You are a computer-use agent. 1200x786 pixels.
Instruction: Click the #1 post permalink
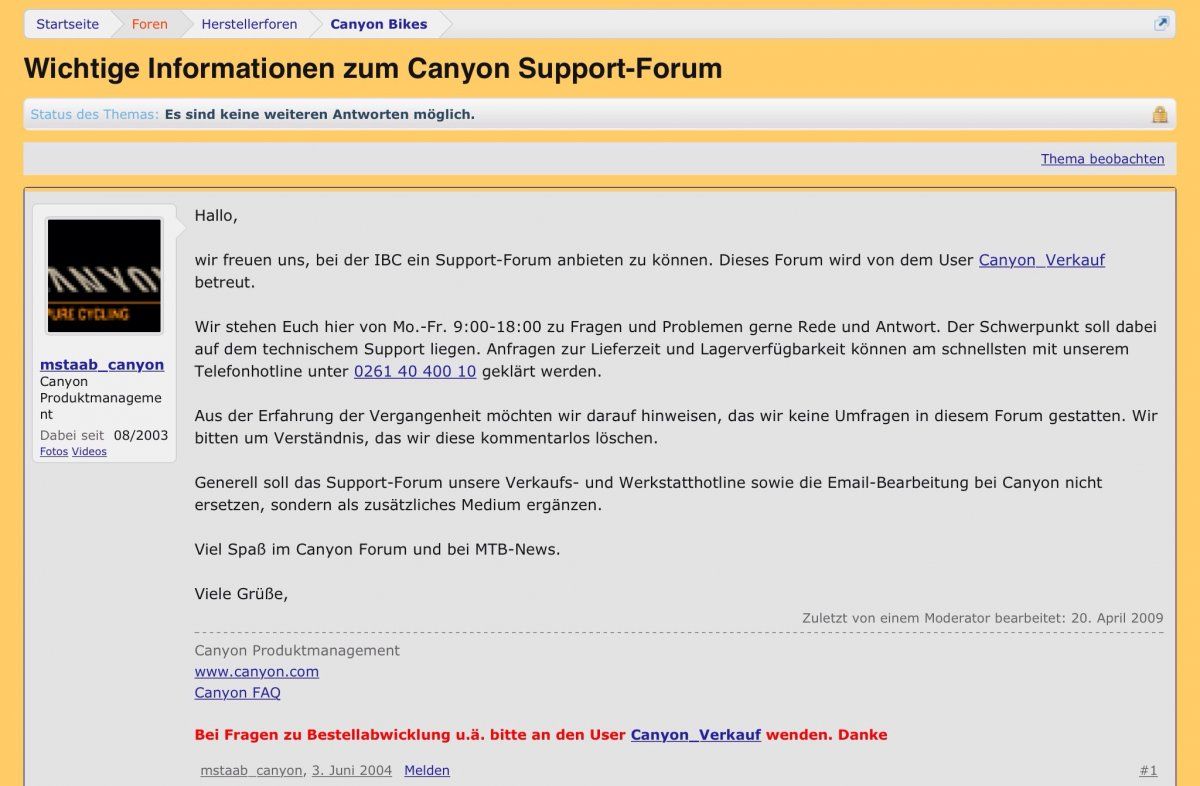coord(1148,771)
